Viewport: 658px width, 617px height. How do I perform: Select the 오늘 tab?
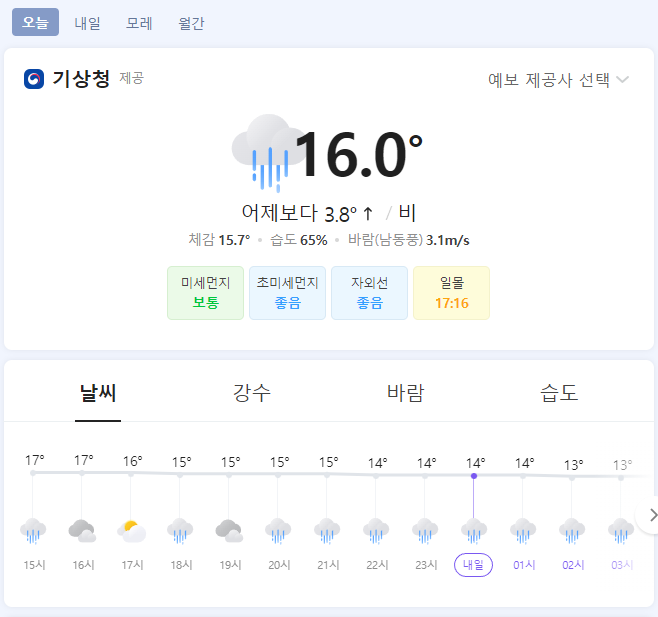pyautogui.click(x=35, y=22)
